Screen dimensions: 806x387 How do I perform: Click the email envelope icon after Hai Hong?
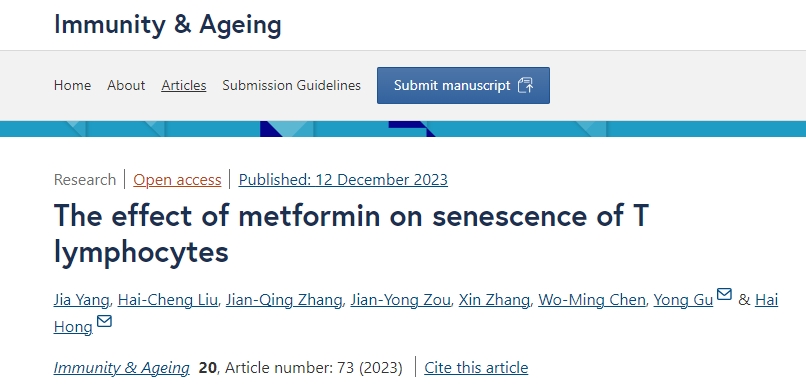[x=104, y=321]
